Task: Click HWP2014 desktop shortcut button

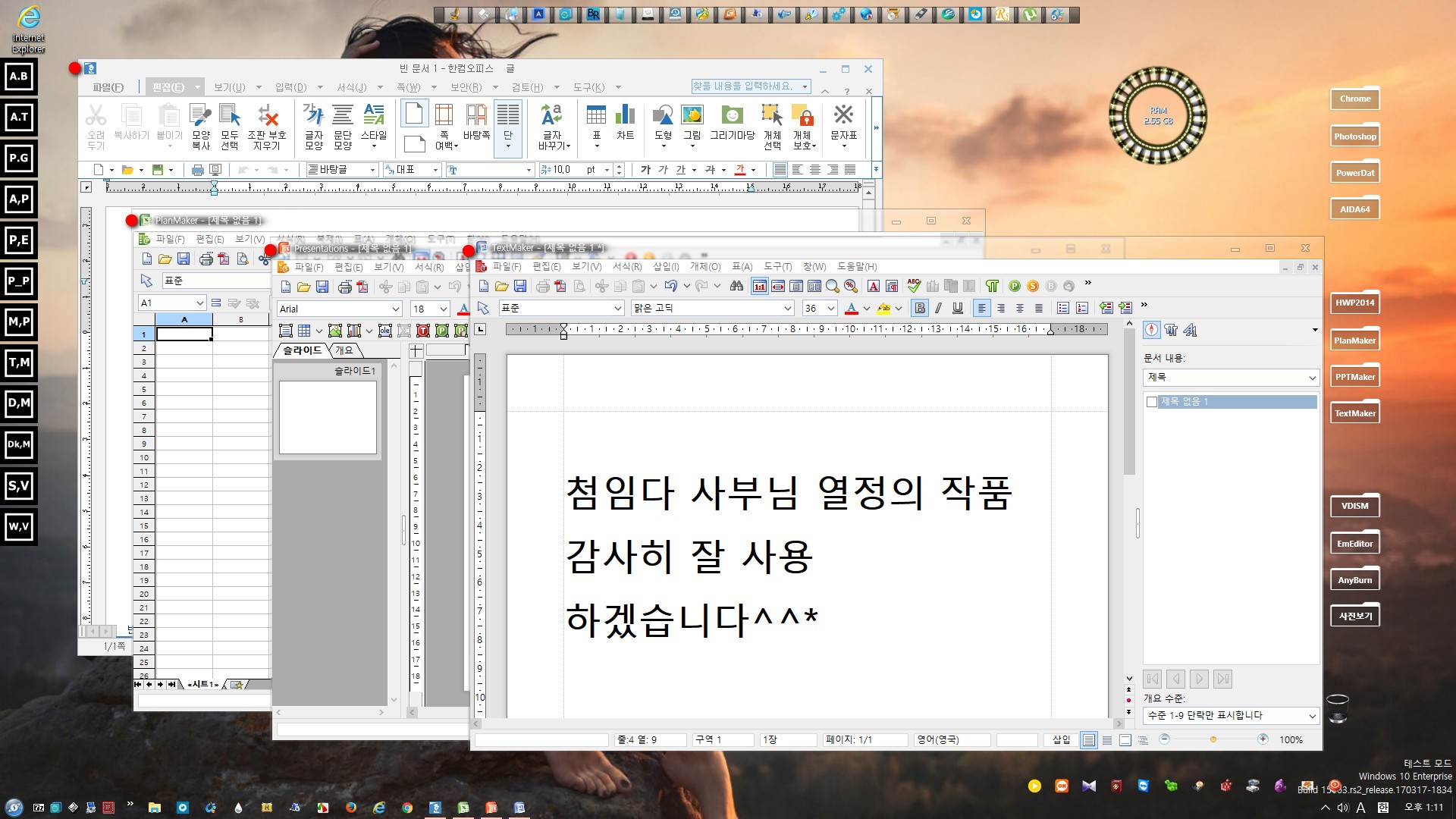Action: pyautogui.click(x=1355, y=303)
